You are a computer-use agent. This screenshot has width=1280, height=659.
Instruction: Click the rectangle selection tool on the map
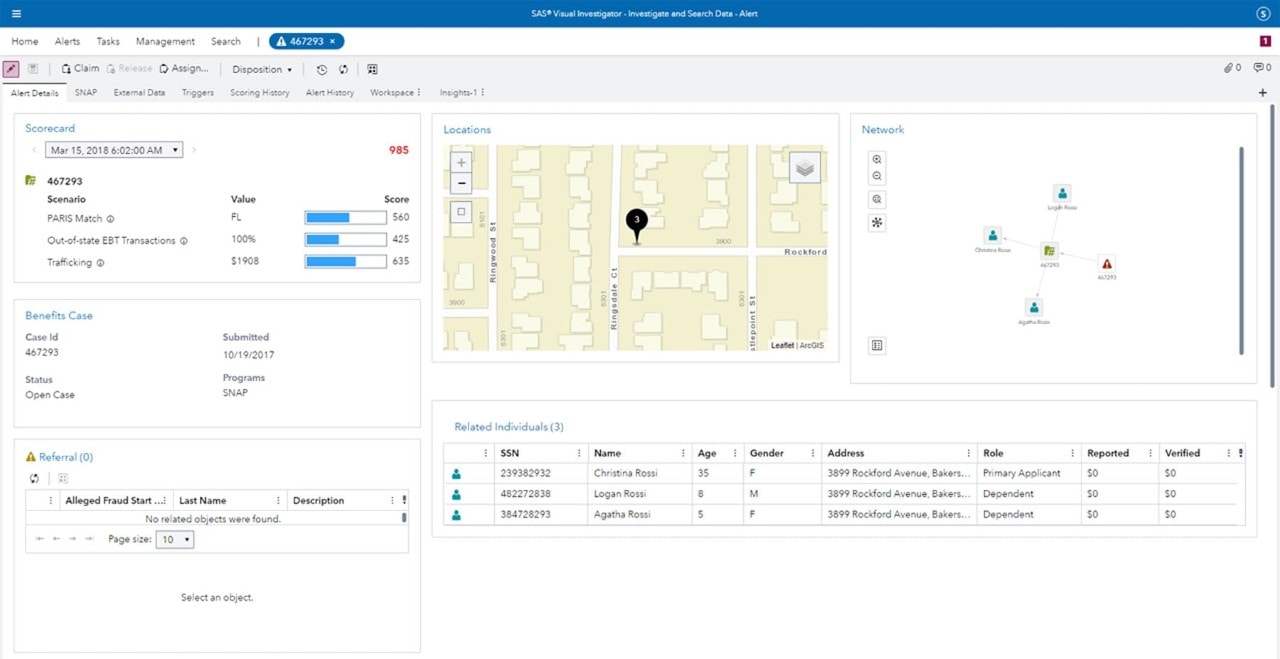(x=460, y=211)
